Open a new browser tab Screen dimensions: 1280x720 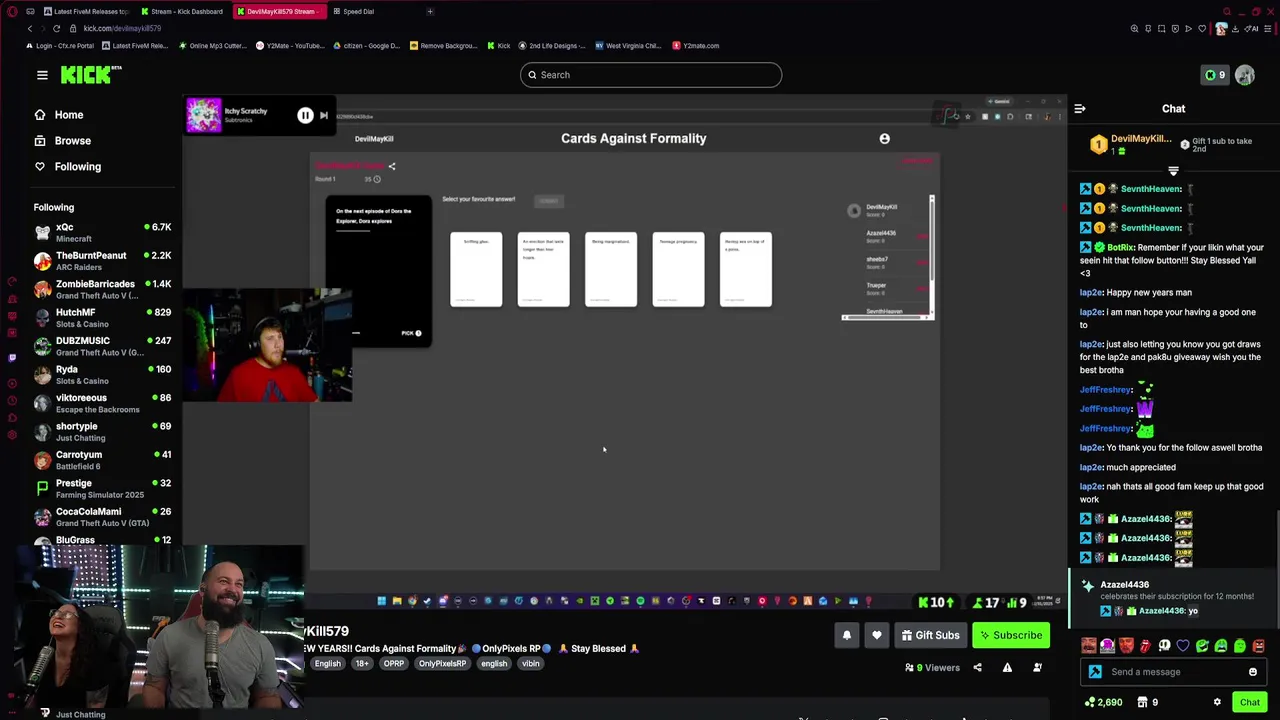[x=430, y=11]
